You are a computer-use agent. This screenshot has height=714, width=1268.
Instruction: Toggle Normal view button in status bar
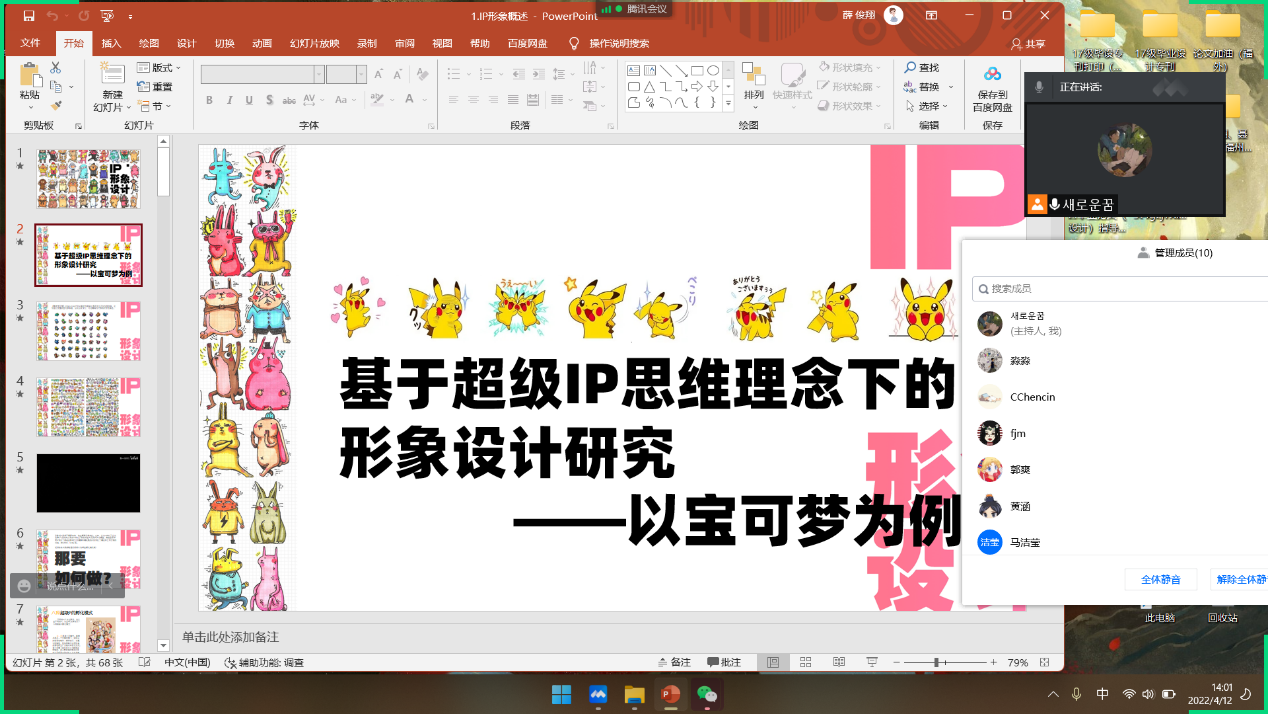click(x=773, y=662)
